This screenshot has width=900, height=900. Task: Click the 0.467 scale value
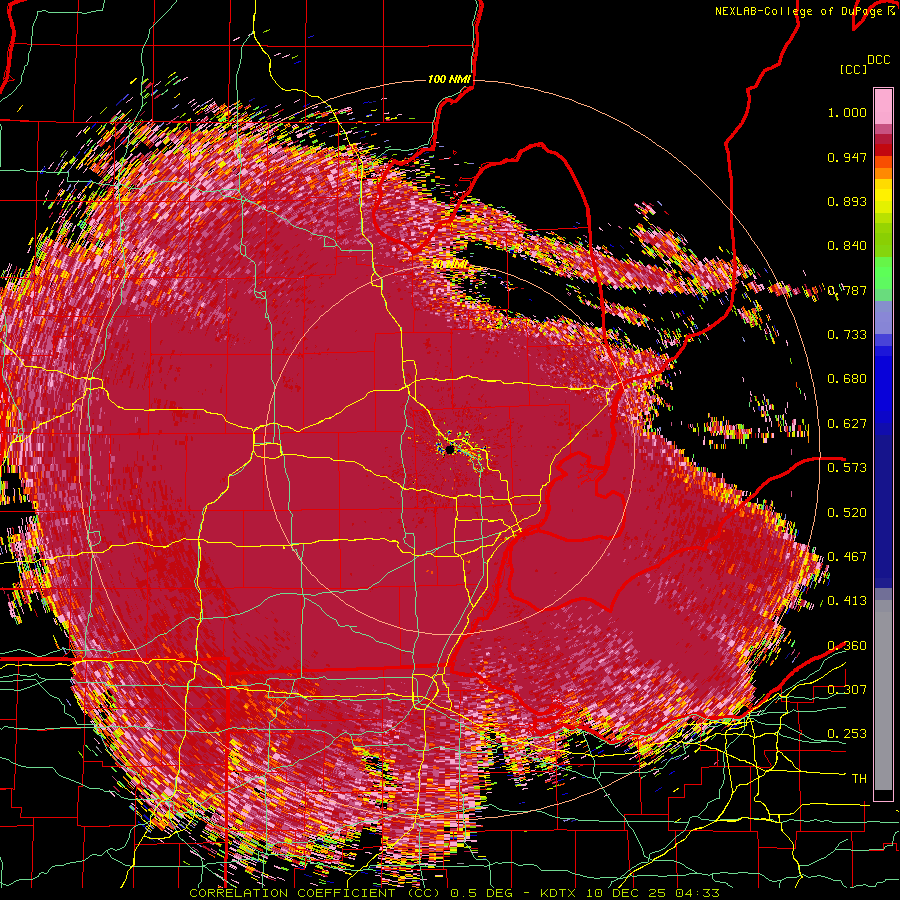(847, 557)
